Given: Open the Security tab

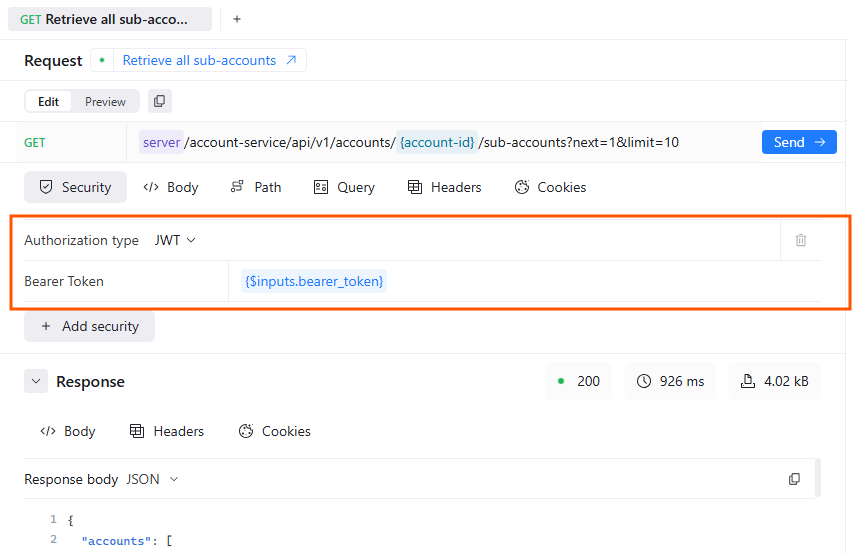Looking at the screenshot, I should (76, 187).
